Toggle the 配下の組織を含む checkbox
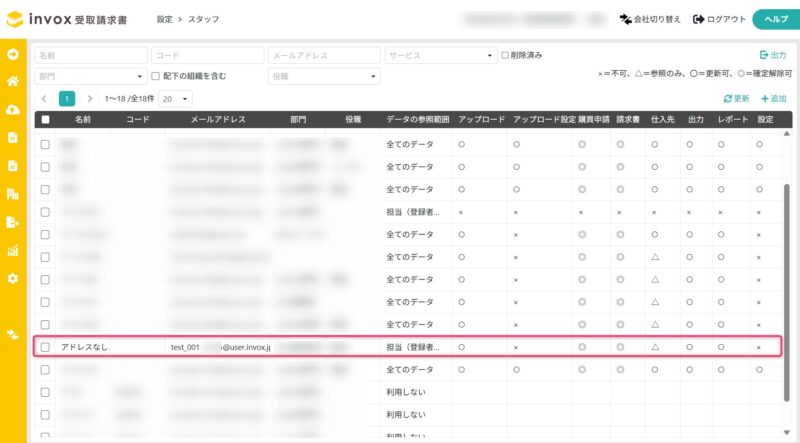This screenshot has width=800, height=443. (x=156, y=76)
